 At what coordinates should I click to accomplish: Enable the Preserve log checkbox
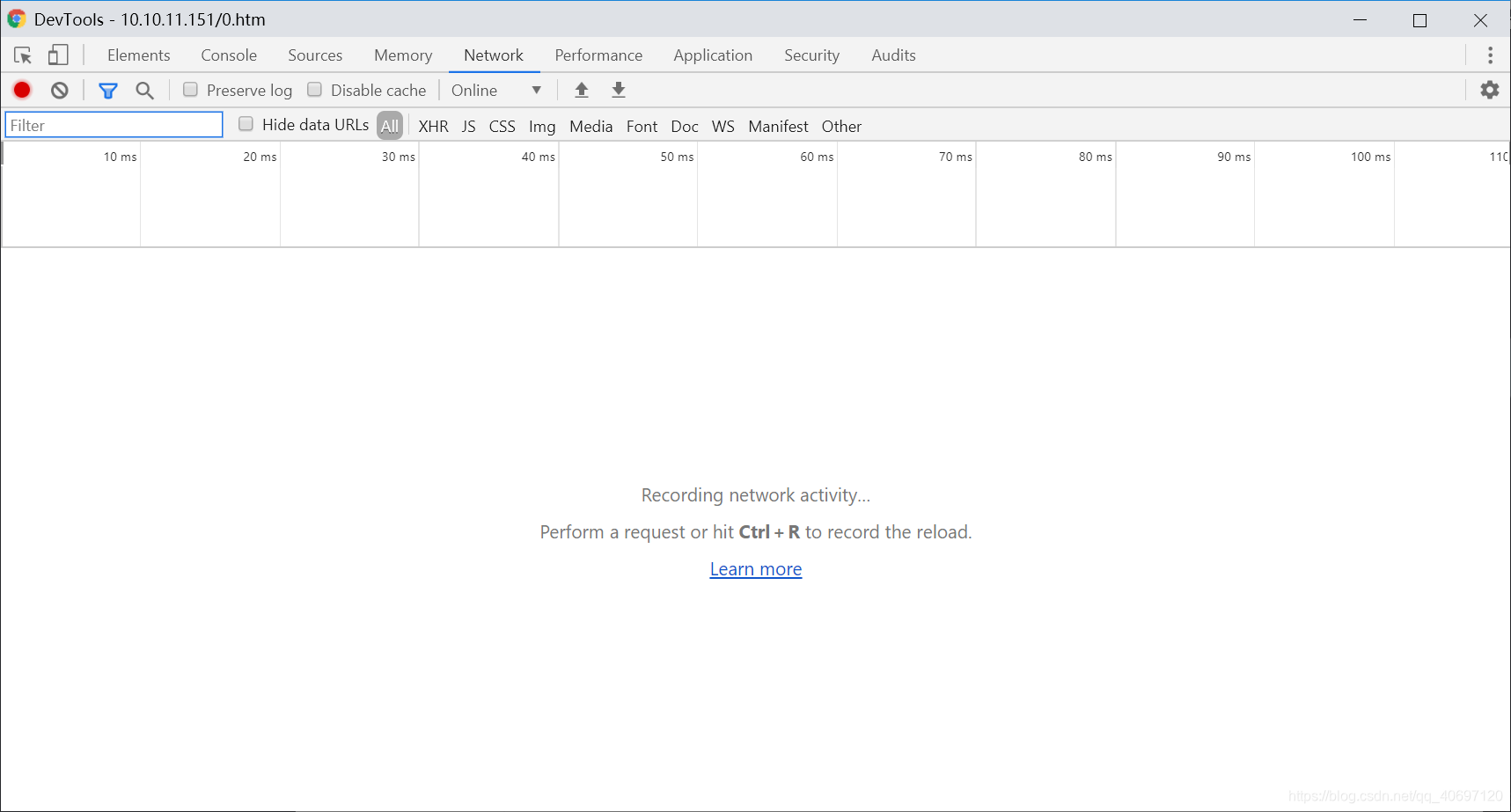pyautogui.click(x=190, y=90)
